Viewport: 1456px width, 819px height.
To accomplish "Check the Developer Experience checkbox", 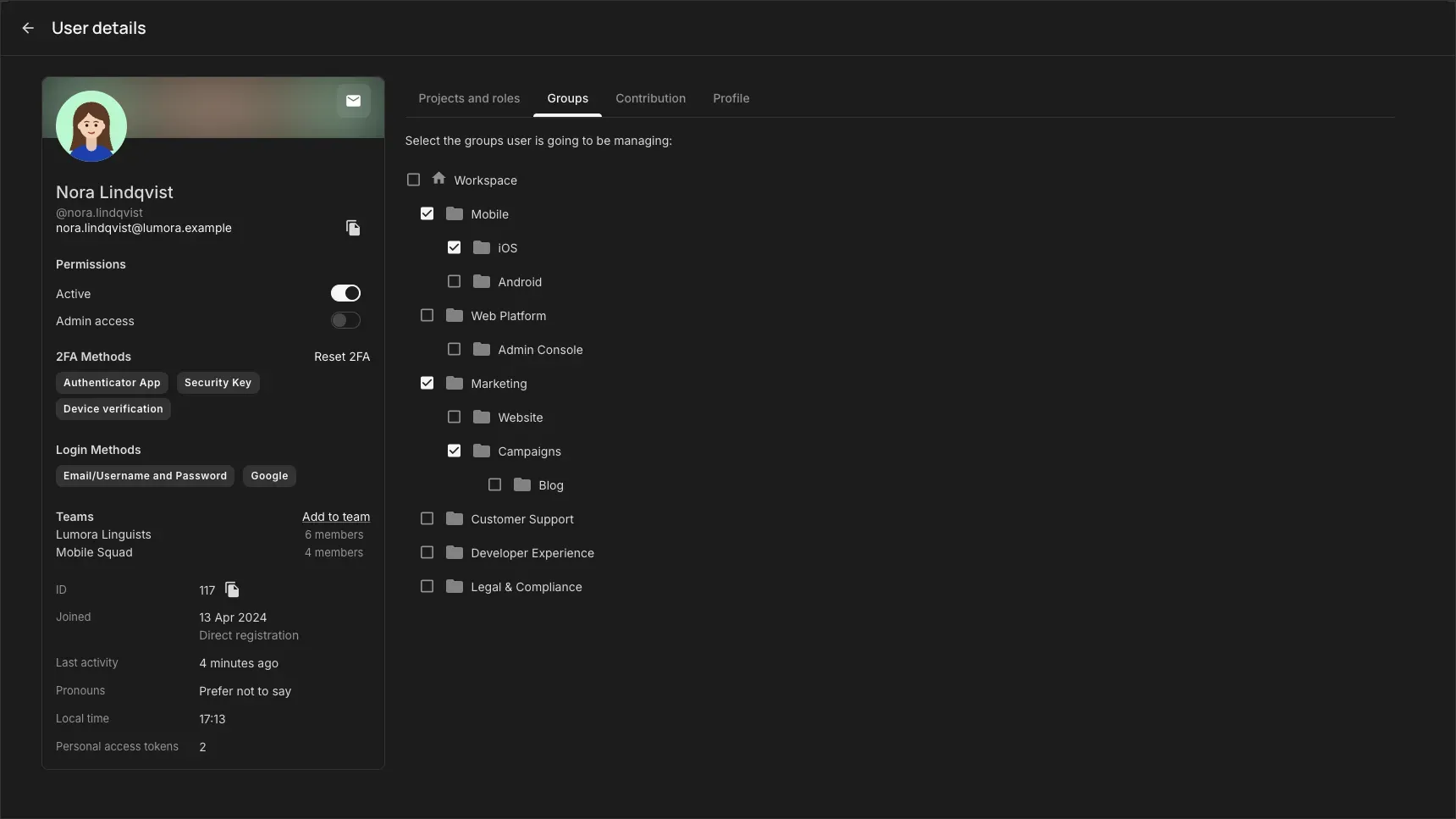I will [427, 552].
